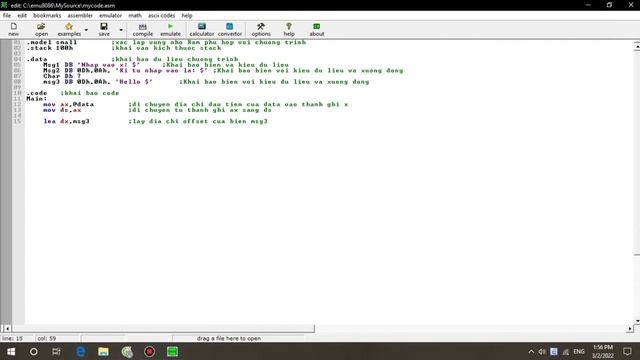Image resolution: width=640 pixels, height=360 pixels.
Task: Open the bookmarks menu
Action: tap(47, 16)
